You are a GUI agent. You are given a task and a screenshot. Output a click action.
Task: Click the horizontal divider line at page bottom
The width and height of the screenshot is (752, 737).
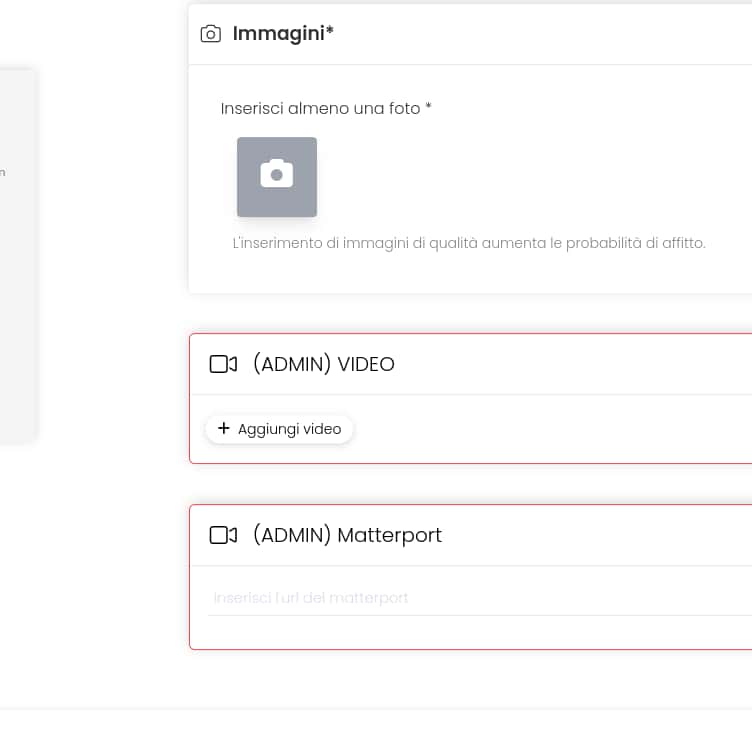tap(376, 709)
